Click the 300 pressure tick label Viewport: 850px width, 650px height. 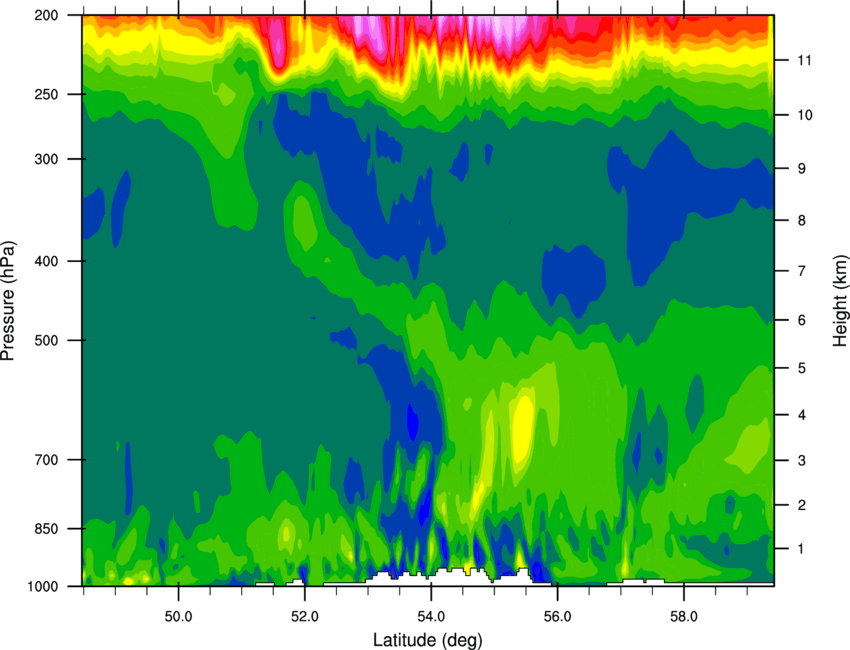[x=46, y=159]
